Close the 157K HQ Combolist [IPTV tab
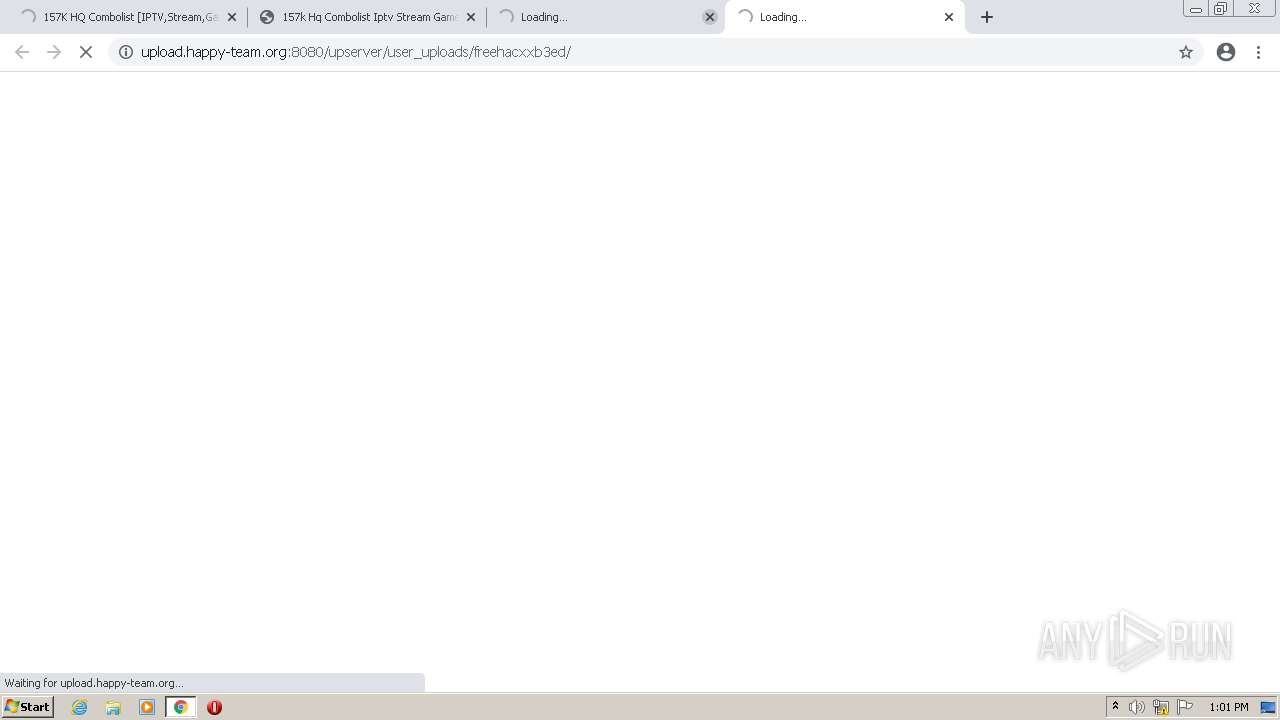 coord(232,17)
